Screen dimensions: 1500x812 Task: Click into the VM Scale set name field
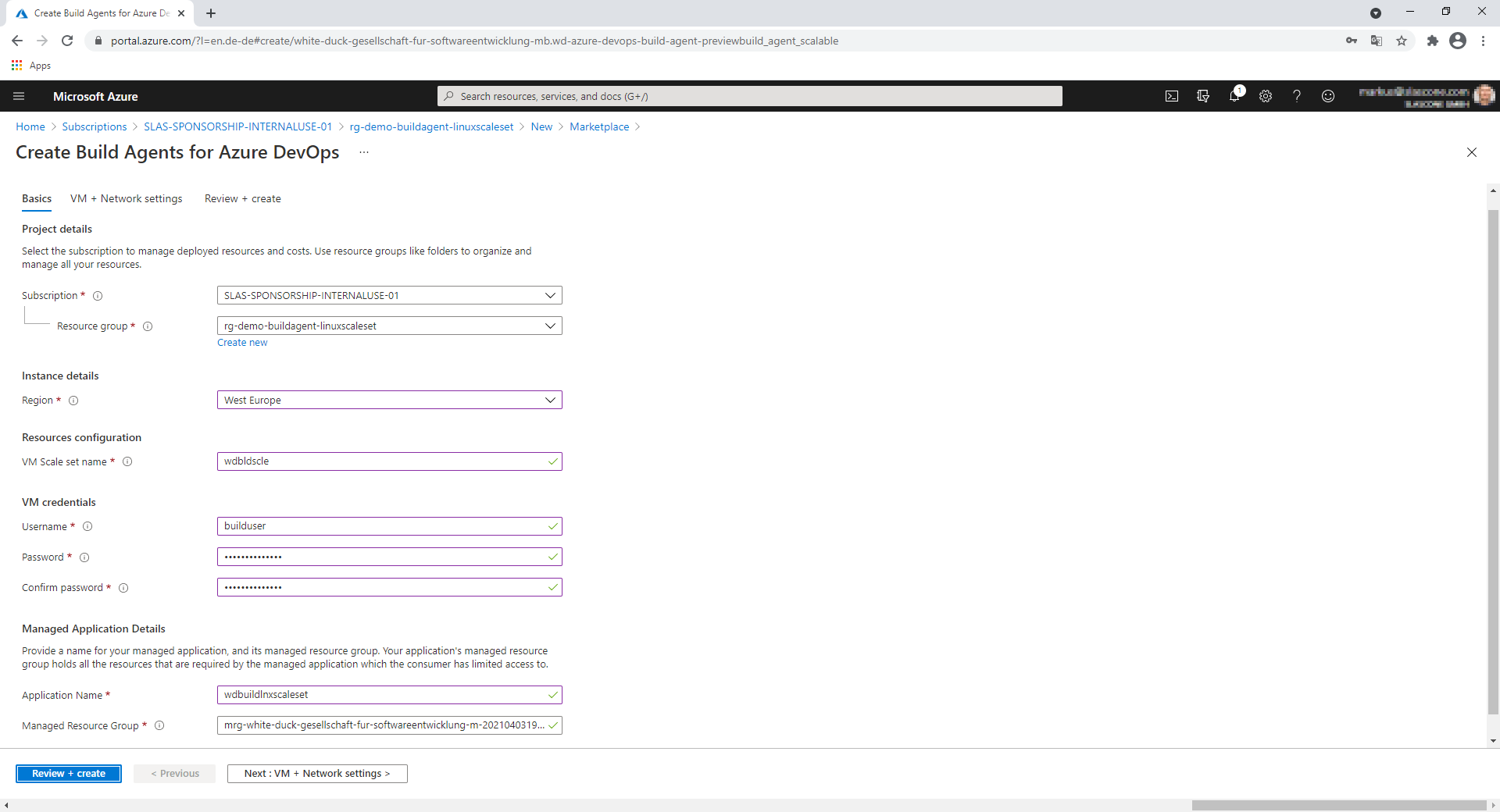389,461
